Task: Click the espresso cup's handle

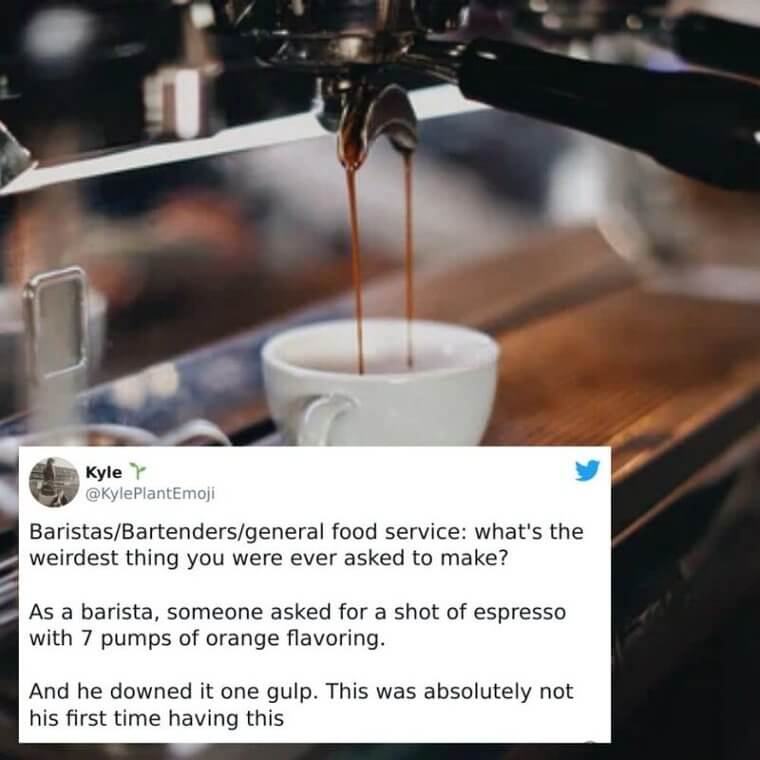Action: [324, 419]
